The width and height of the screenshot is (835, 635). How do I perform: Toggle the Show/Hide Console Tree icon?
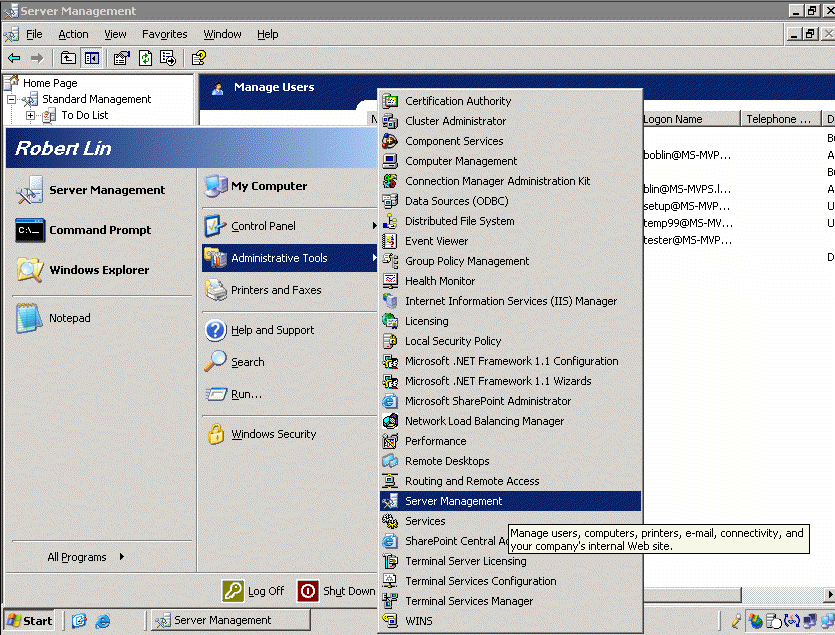tap(92, 58)
